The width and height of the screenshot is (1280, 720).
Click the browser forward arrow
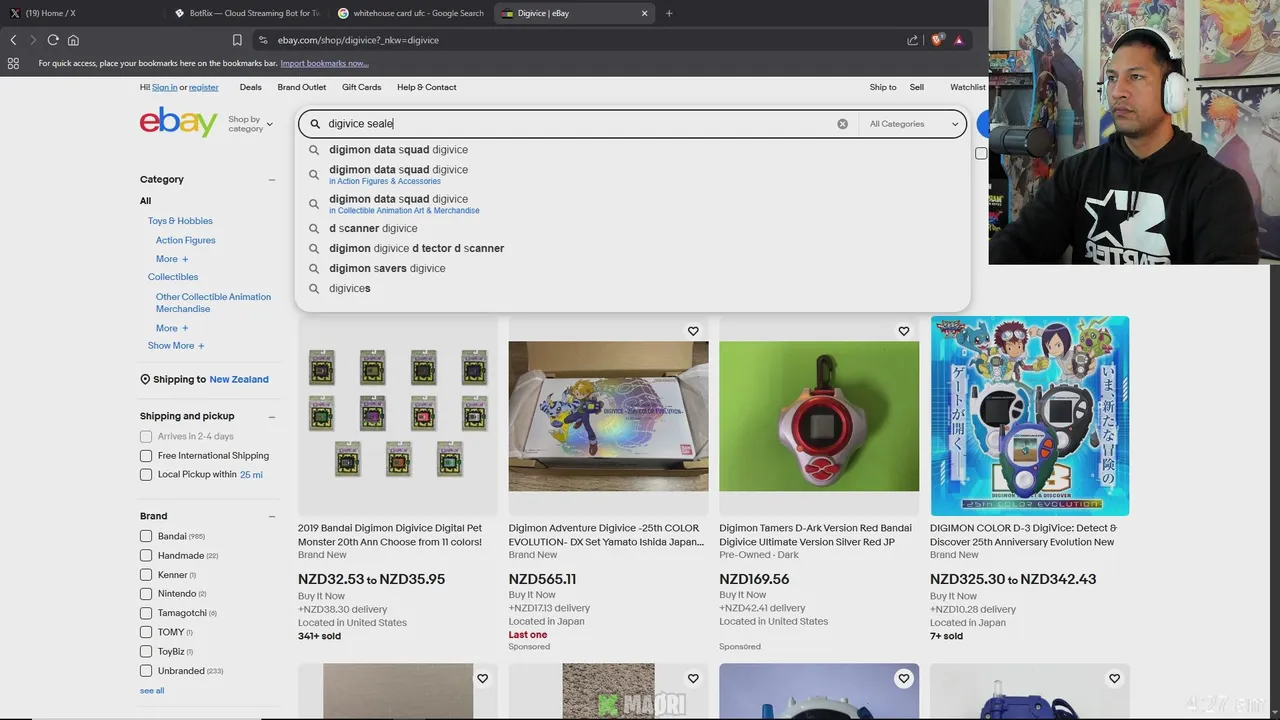pyautogui.click(x=33, y=40)
